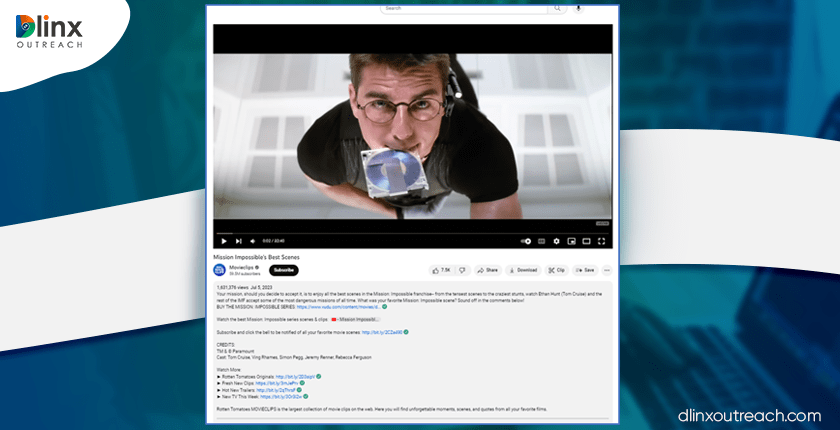Viewport: 840px width, 430px height.
Task: Open the subscribe bit.ly link
Action: [x=382, y=333]
